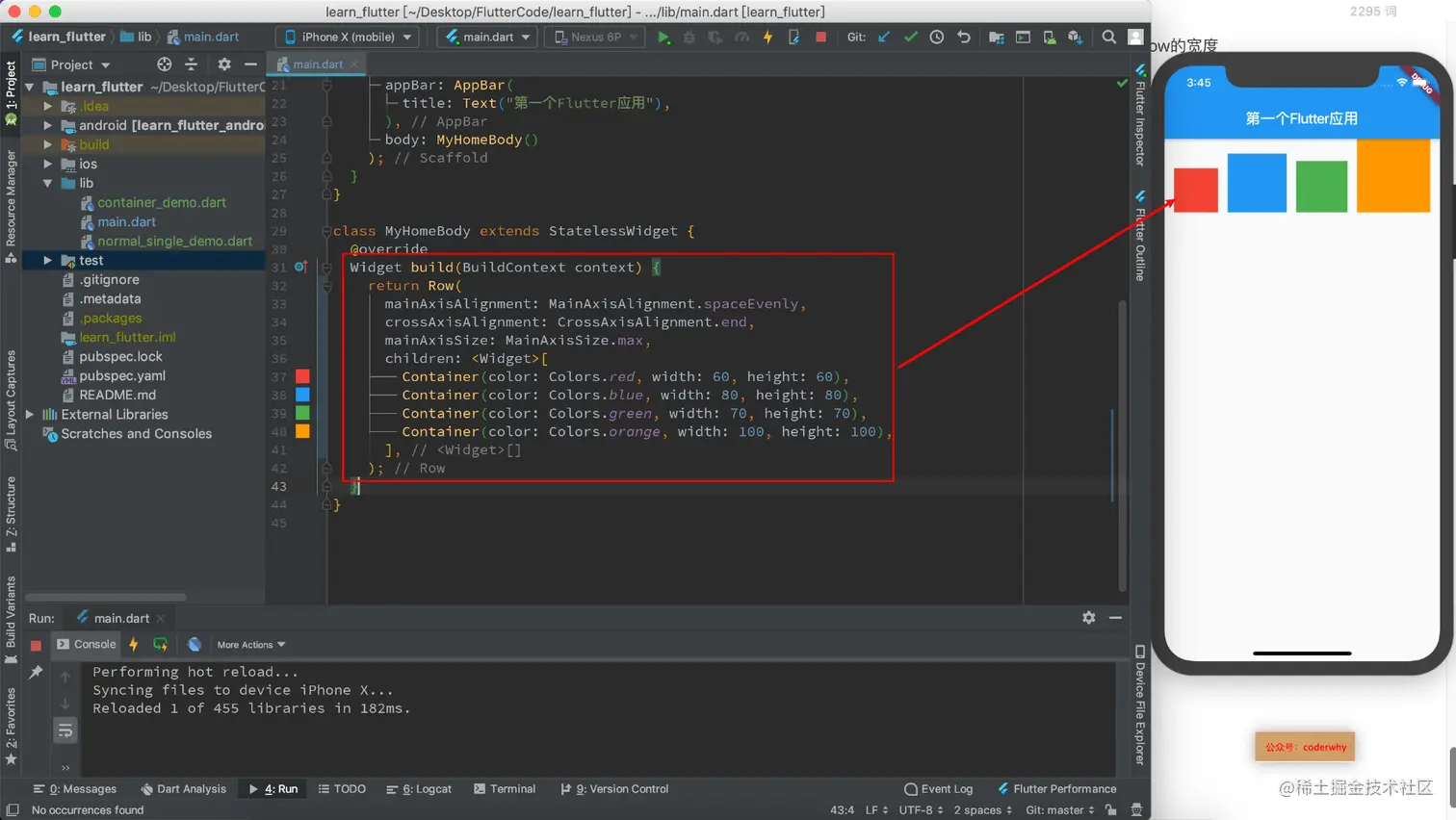The height and width of the screenshot is (820, 1456).
Task: Run the app with the green play button
Action: pos(663,38)
